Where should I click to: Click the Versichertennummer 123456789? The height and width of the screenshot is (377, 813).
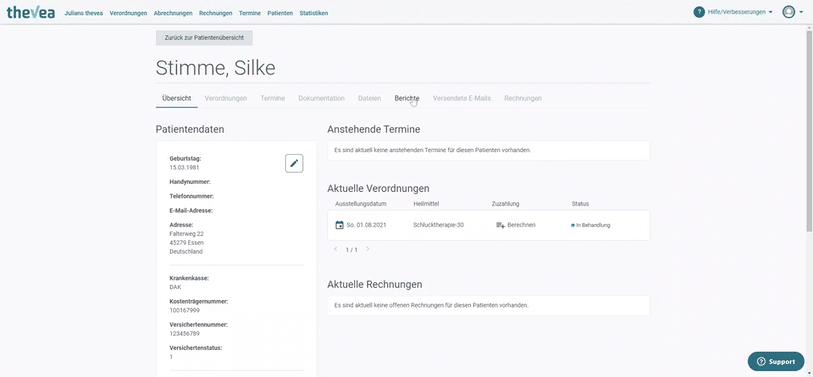click(184, 333)
